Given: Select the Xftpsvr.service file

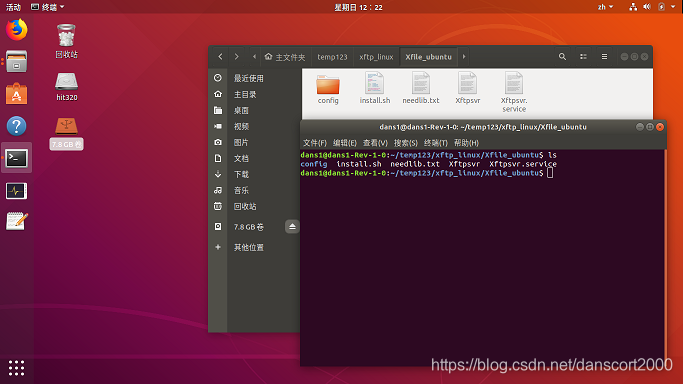Looking at the screenshot, I should click(514, 92).
